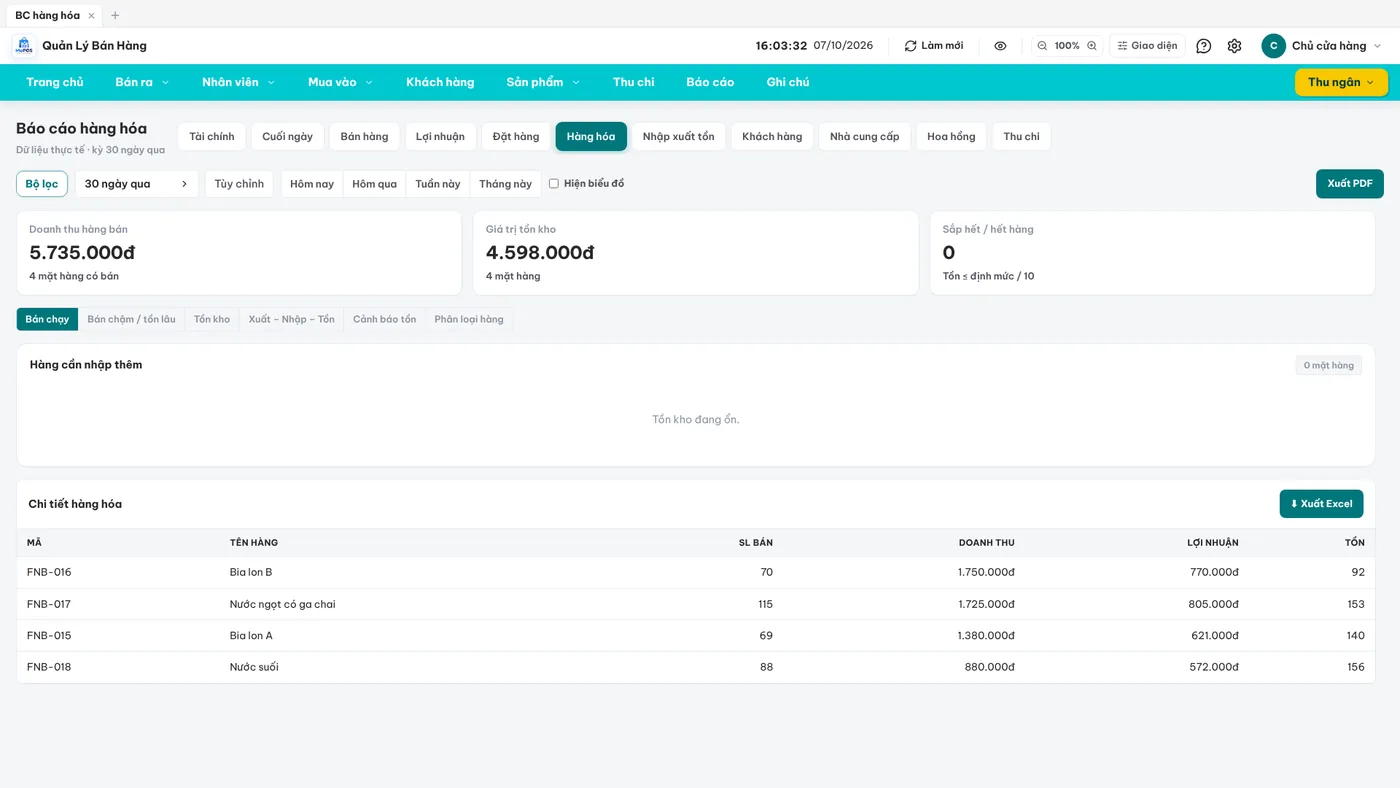
Task: Open the Hoa hồng report tab
Action: click(x=951, y=137)
